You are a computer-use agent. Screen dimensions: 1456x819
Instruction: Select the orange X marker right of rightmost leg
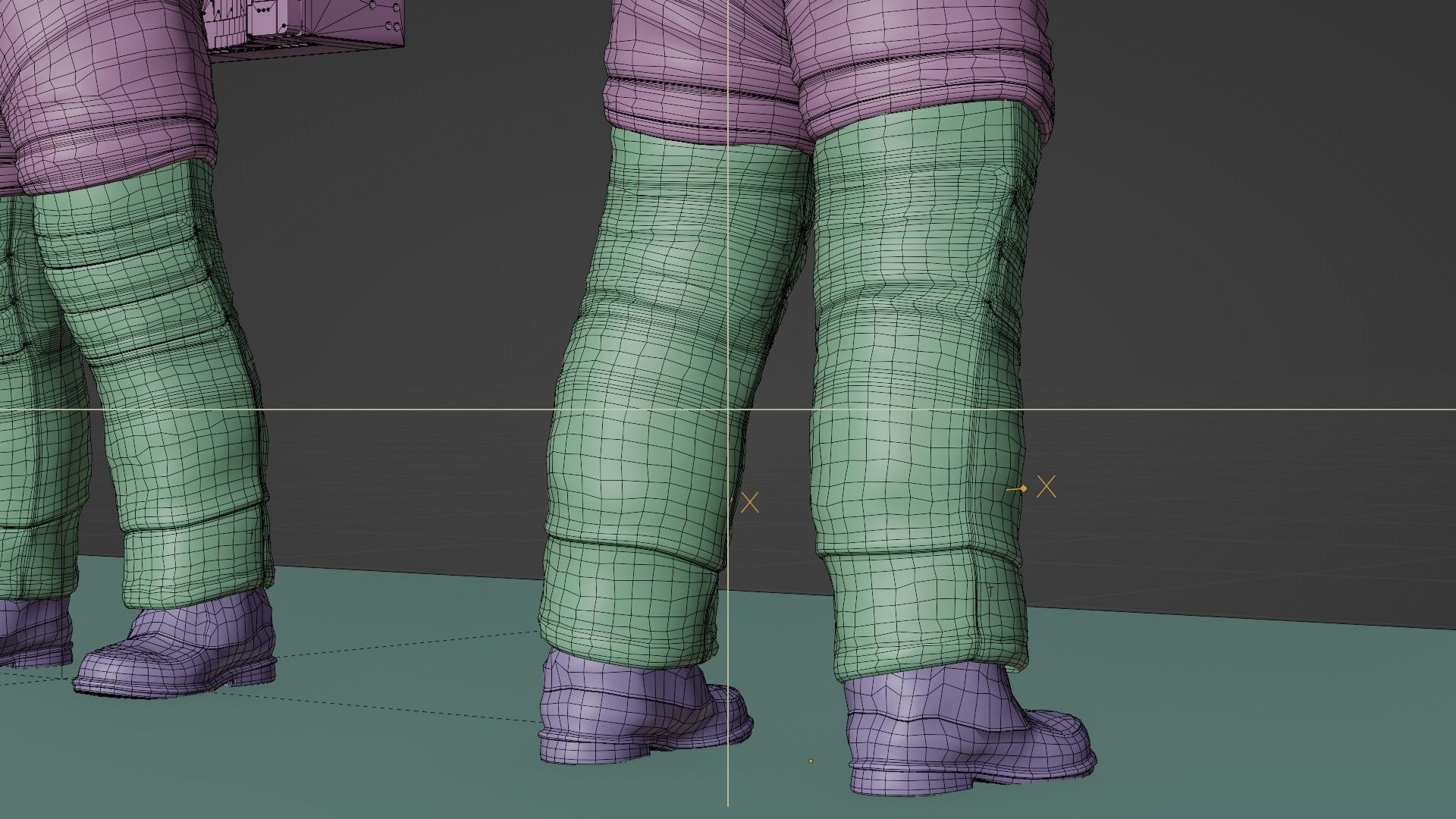click(x=1046, y=487)
